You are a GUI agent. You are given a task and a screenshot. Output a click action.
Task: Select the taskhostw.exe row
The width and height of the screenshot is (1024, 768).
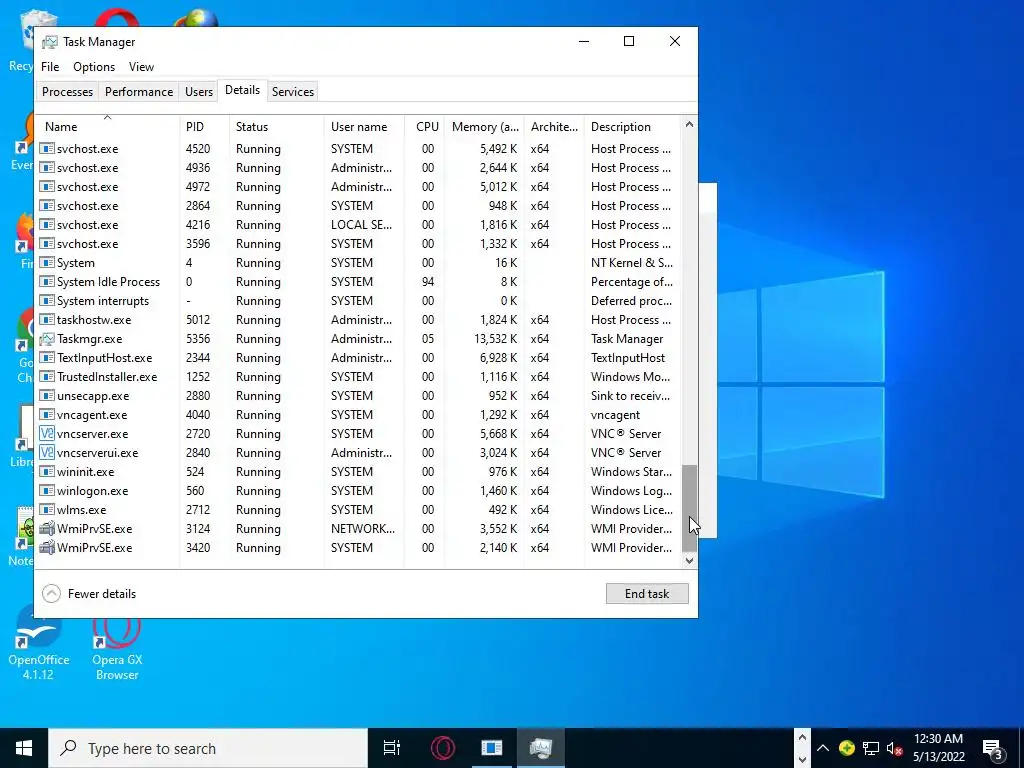click(359, 320)
